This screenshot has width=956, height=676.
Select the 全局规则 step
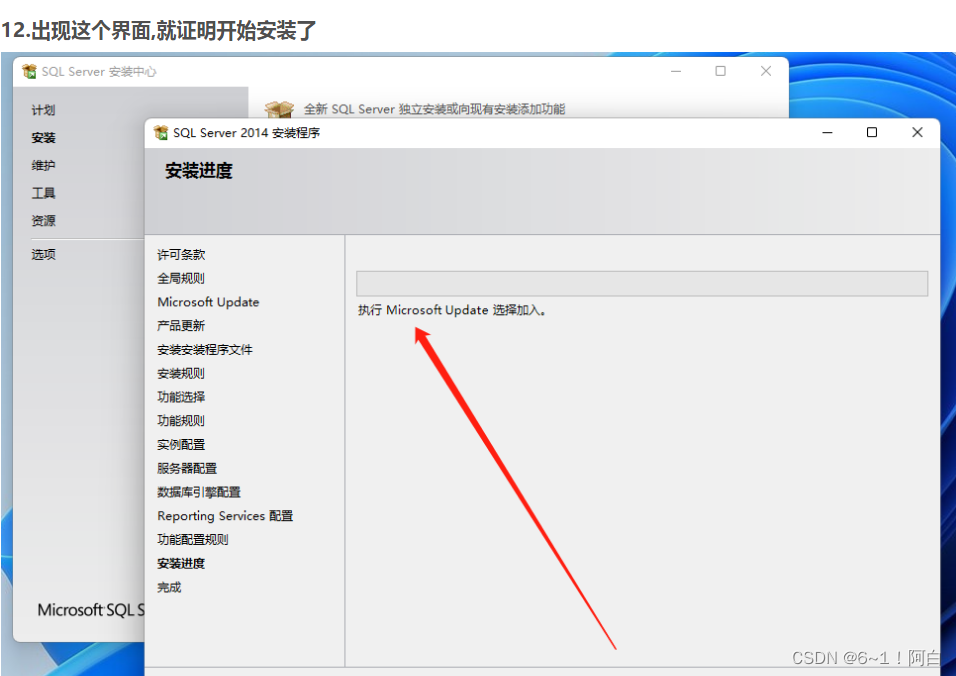click(181, 279)
